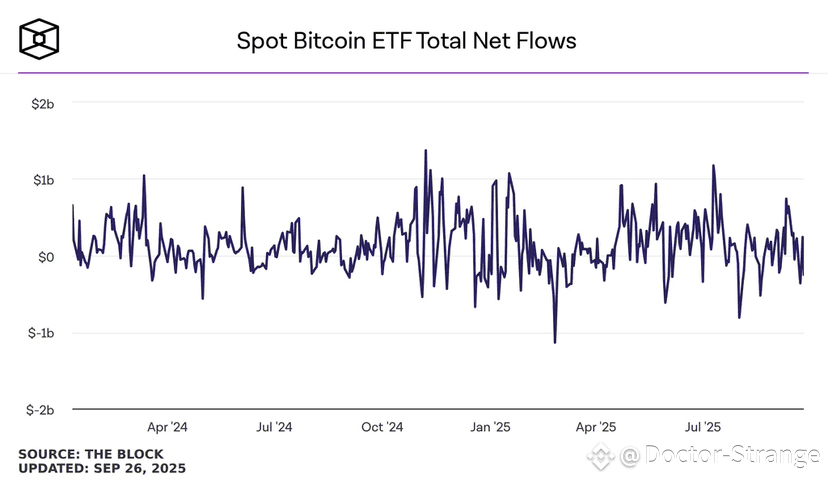Image resolution: width=828 pixels, height=482 pixels.
Task: Click the $1b y-axis label
Action: 43,180
